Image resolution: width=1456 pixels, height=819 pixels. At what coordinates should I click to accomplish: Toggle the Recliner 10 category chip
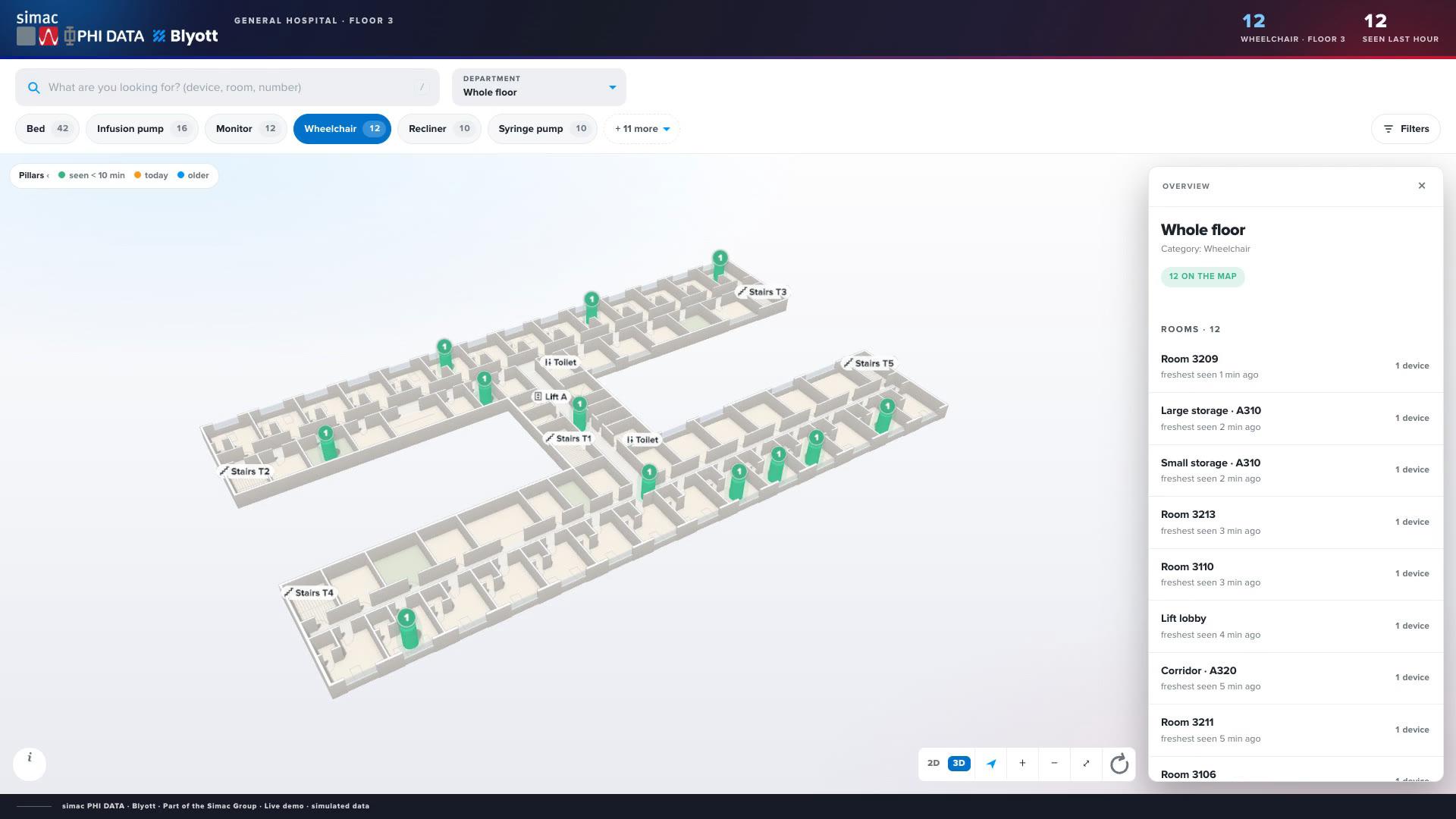[439, 129]
